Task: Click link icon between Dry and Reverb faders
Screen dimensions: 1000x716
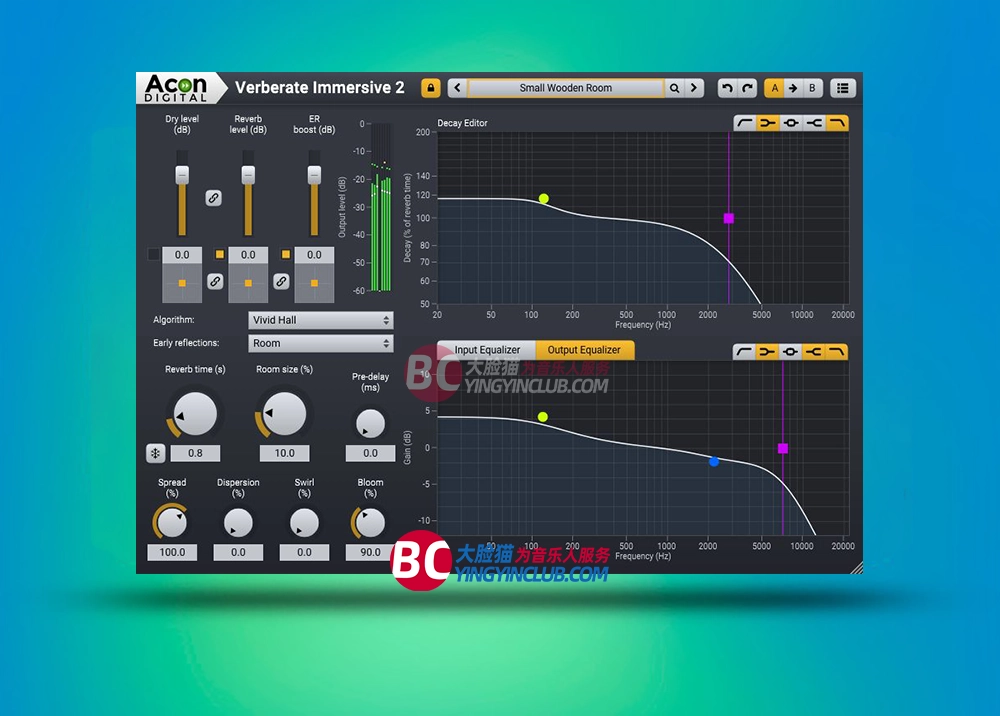Action: coord(214,198)
